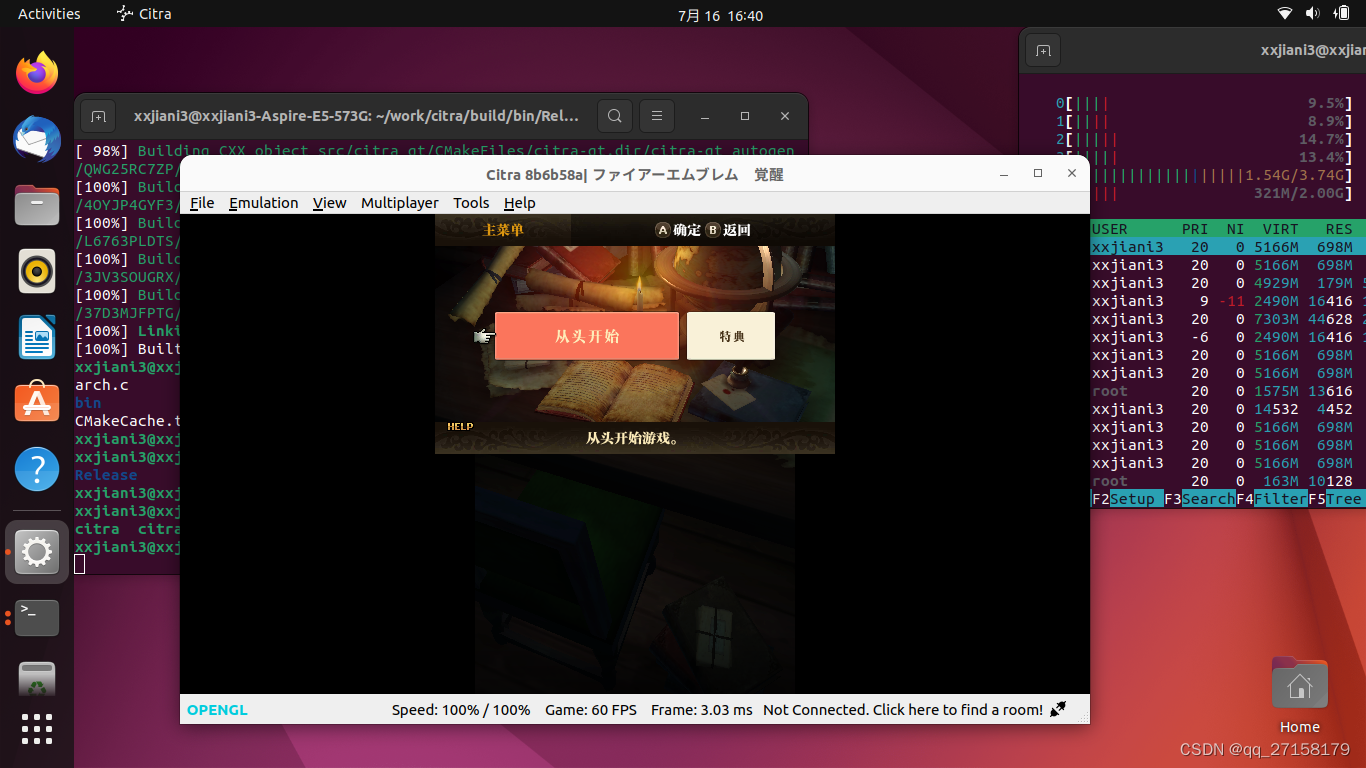
Task: Click 从头开始游戏。 help text
Action: click(x=634, y=438)
